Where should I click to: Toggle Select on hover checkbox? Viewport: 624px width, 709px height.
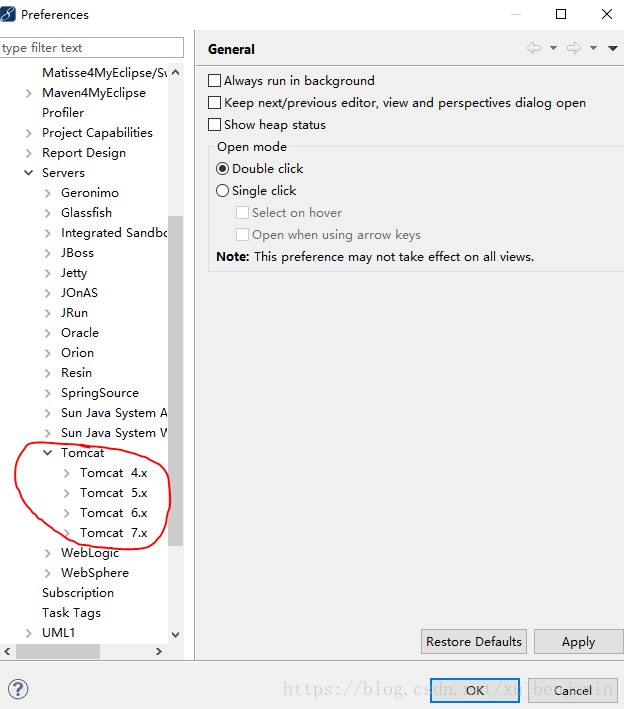(242, 213)
